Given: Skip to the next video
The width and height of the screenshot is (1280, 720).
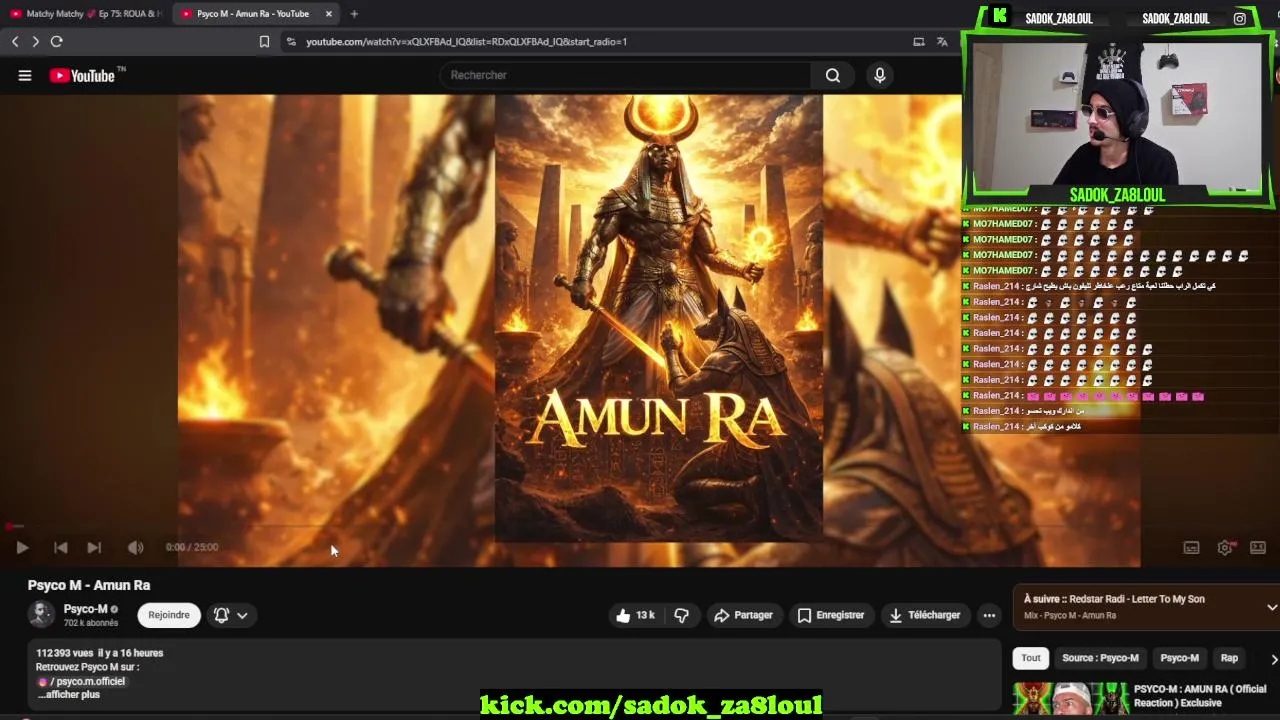Looking at the screenshot, I should point(94,547).
